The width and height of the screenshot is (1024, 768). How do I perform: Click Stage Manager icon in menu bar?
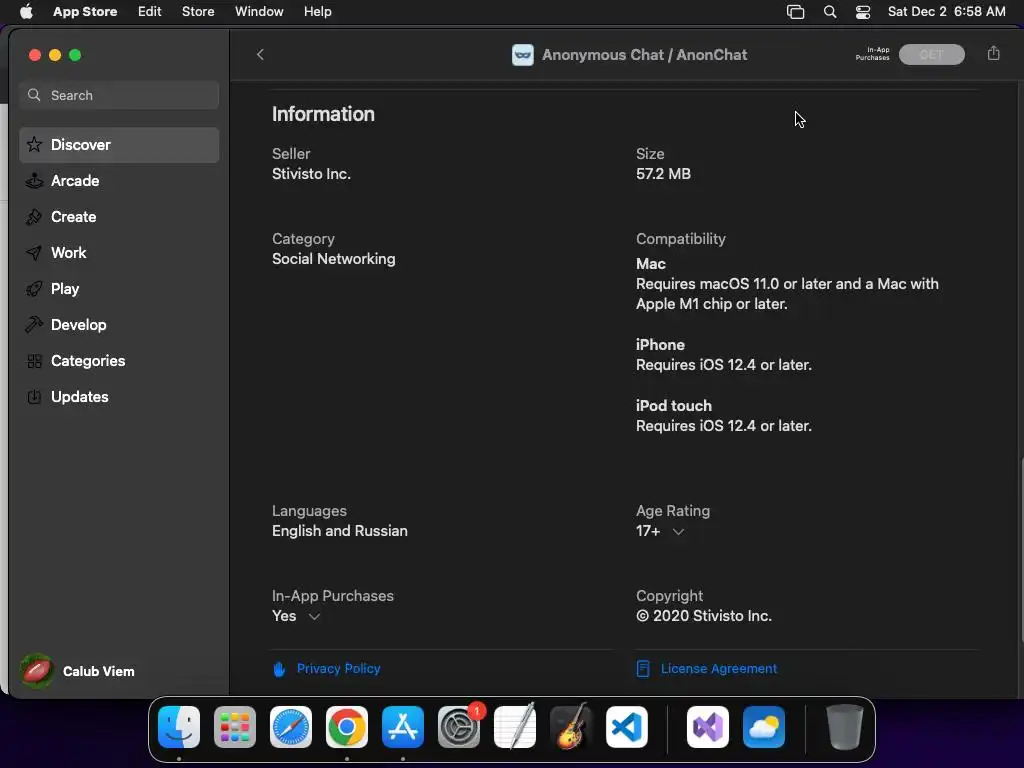coord(795,12)
